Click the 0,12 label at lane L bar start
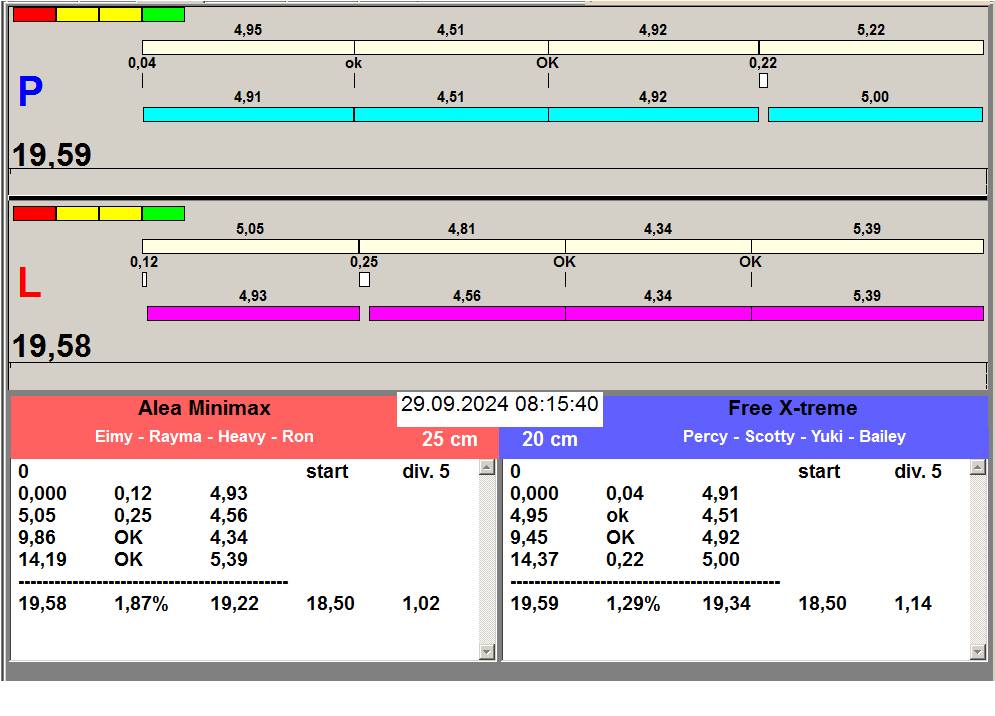The height and width of the screenshot is (716, 995). tap(144, 262)
